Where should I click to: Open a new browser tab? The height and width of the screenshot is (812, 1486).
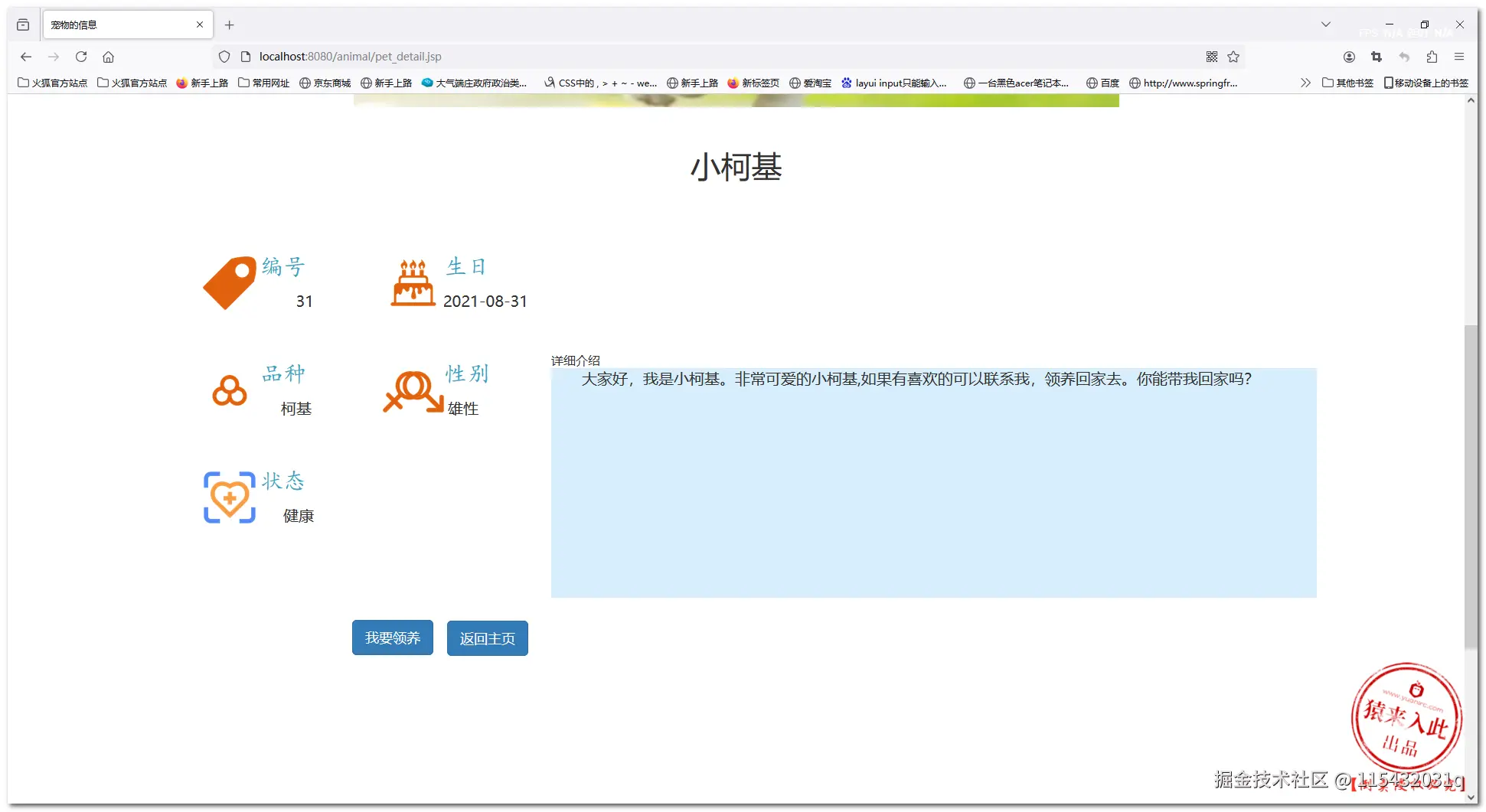point(229,25)
